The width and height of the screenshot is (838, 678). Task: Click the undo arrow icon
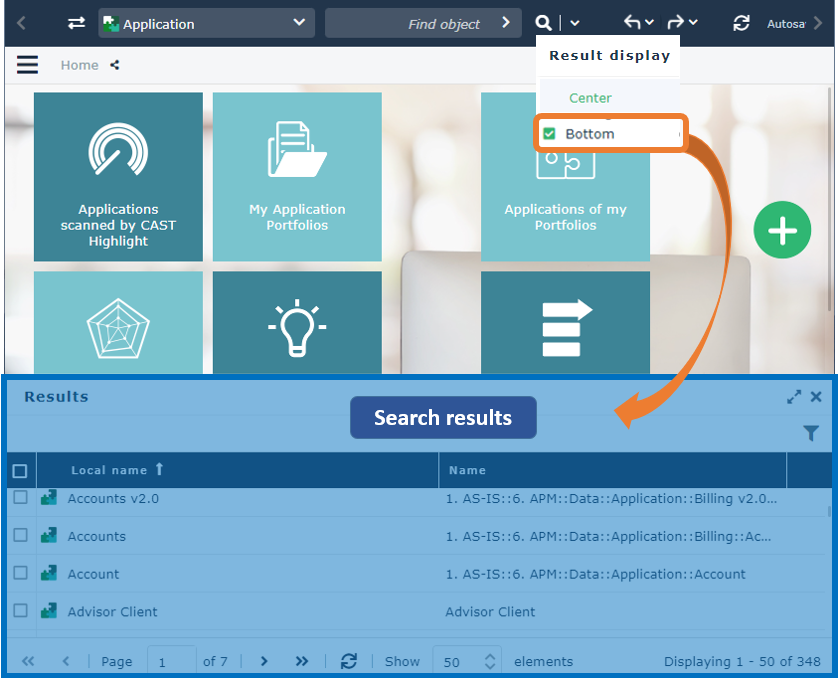pyautogui.click(x=631, y=22)
